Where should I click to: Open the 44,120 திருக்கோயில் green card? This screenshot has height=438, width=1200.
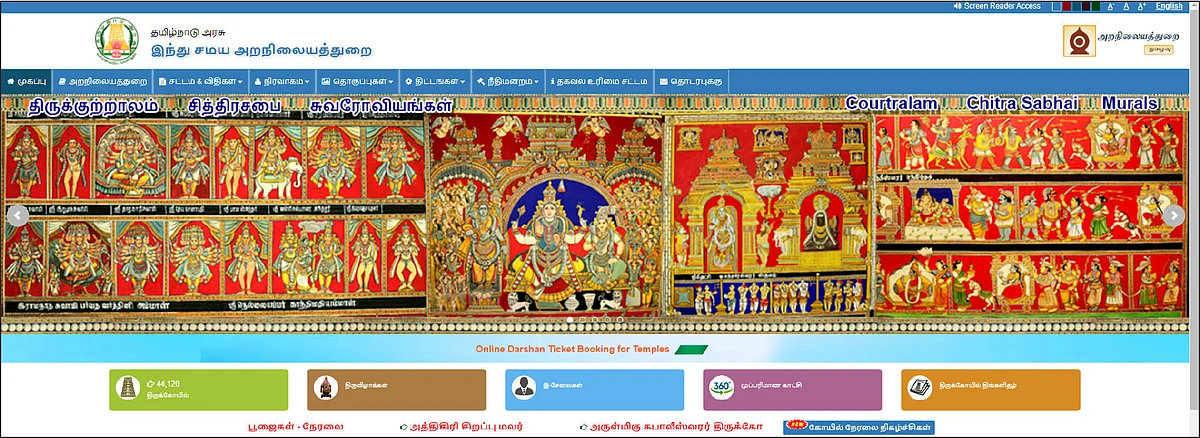point(198,389)
